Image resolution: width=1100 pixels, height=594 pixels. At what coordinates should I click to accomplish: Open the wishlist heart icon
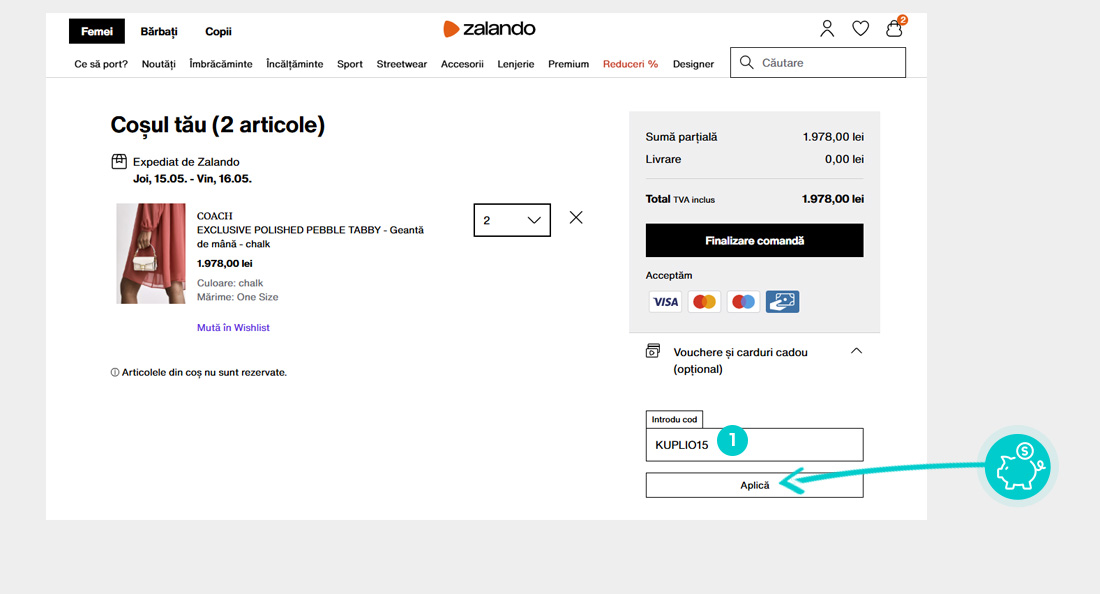tap(860, 29)
